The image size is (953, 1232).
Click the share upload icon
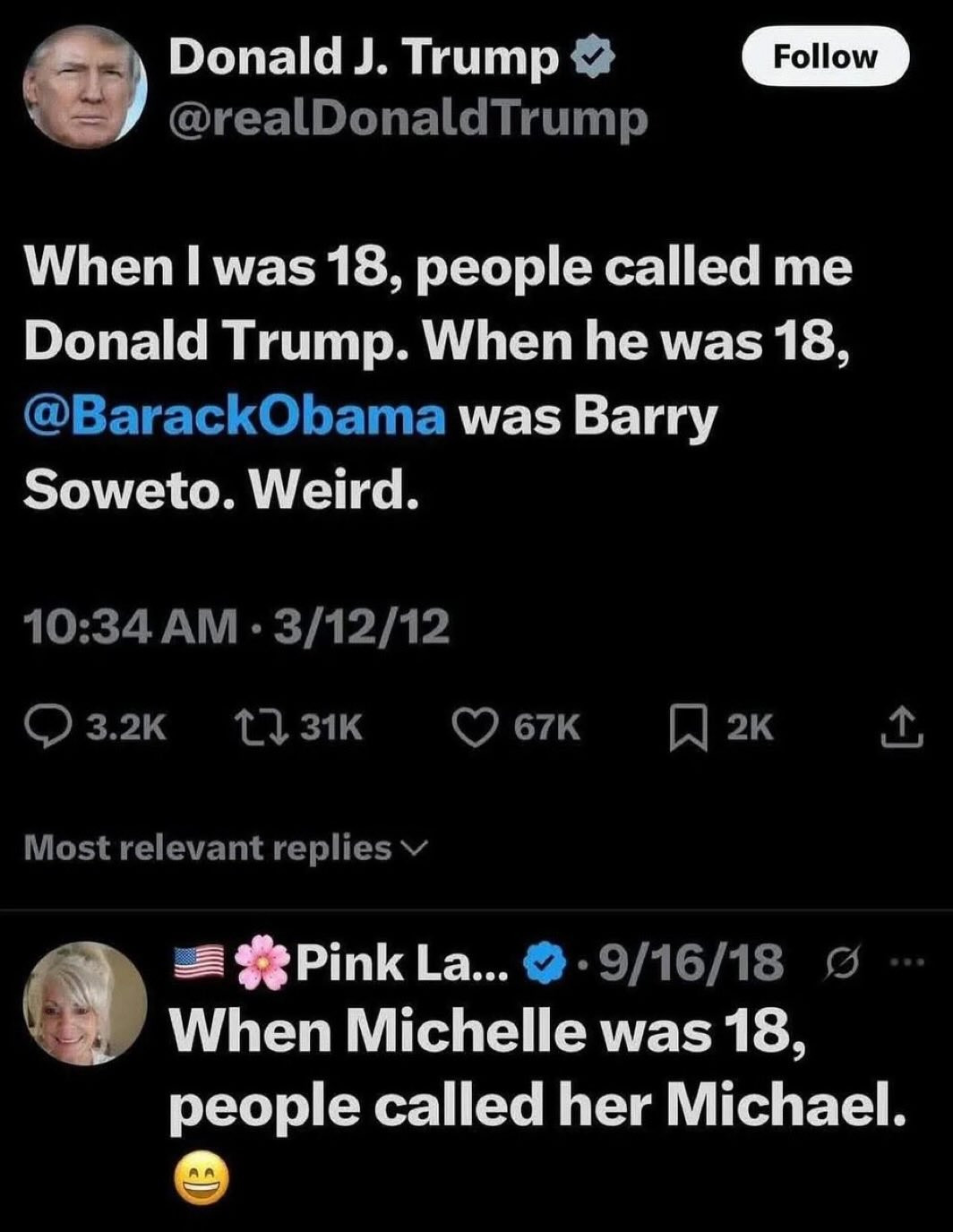point(901,727)
